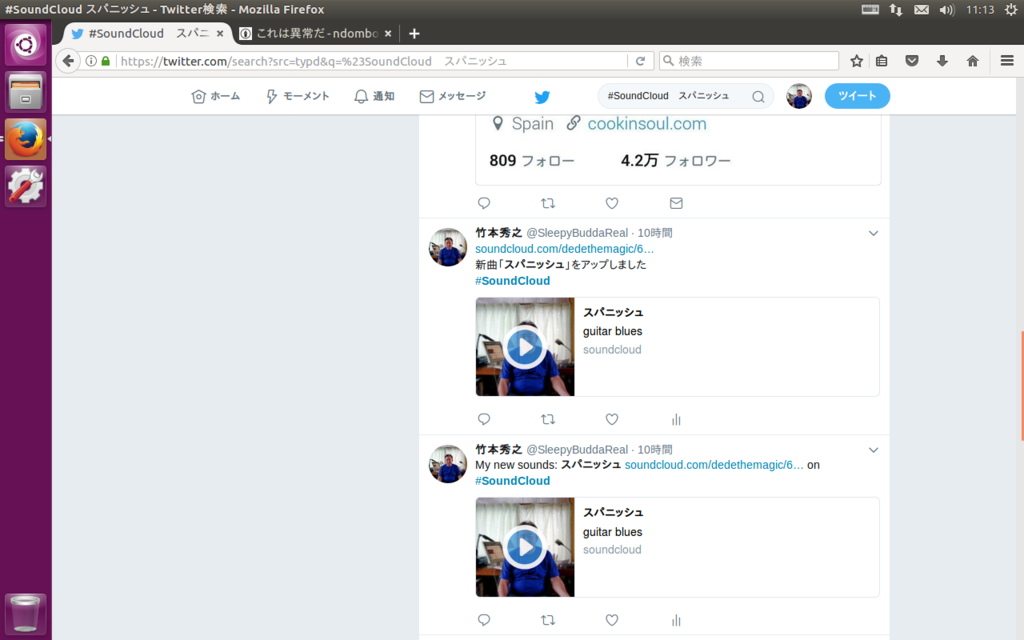
Task: Open the Downloads arrow icon
Action: (x=942, y=61)
